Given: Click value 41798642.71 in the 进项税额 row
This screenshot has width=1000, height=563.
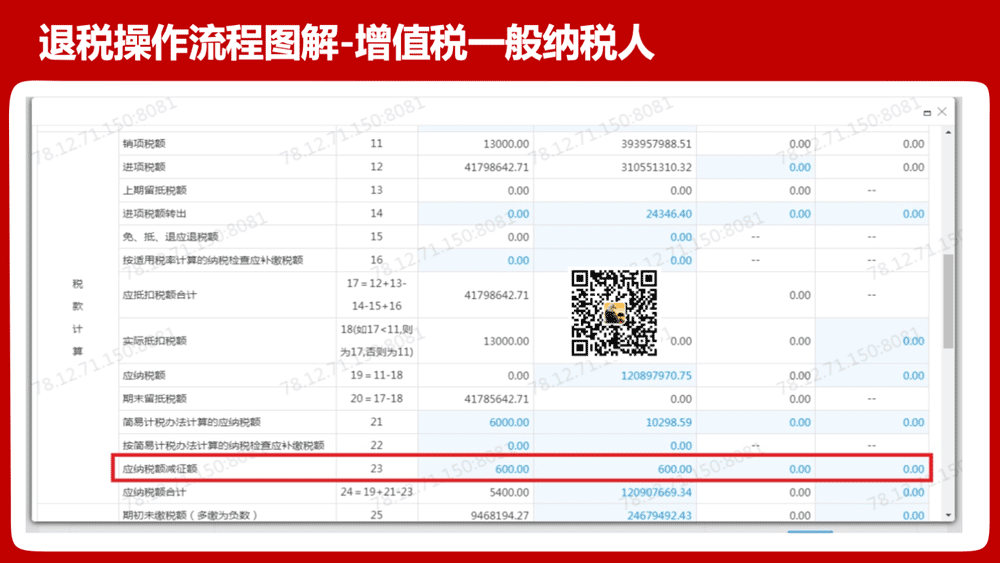Looking at the screenshot, I should click(x=496, y=167).
